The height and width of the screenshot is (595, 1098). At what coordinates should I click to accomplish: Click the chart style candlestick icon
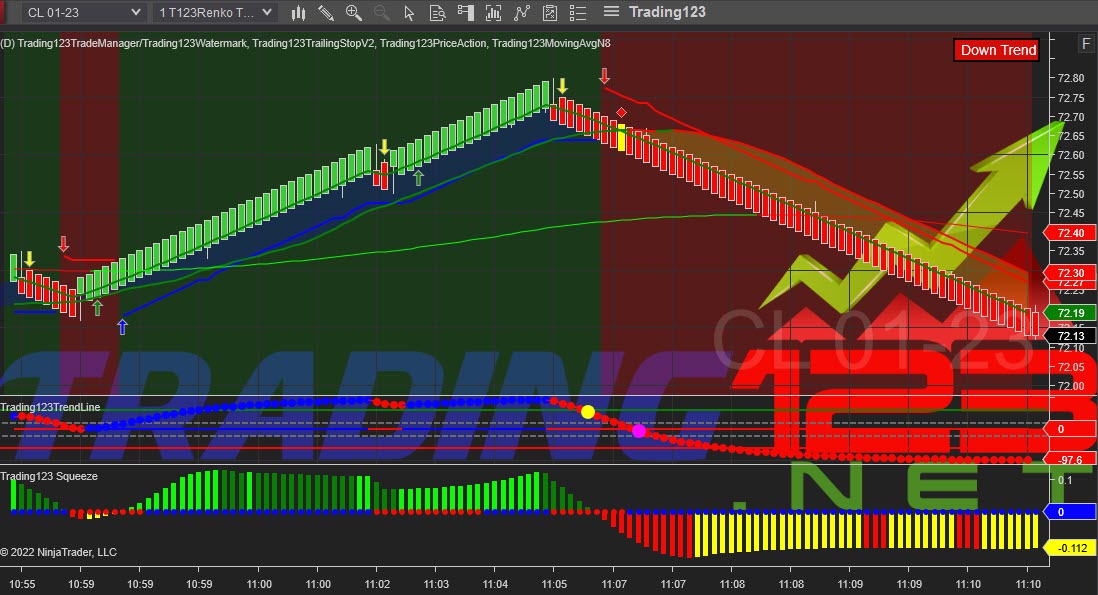pyautogui.click(x=298, y=12)
